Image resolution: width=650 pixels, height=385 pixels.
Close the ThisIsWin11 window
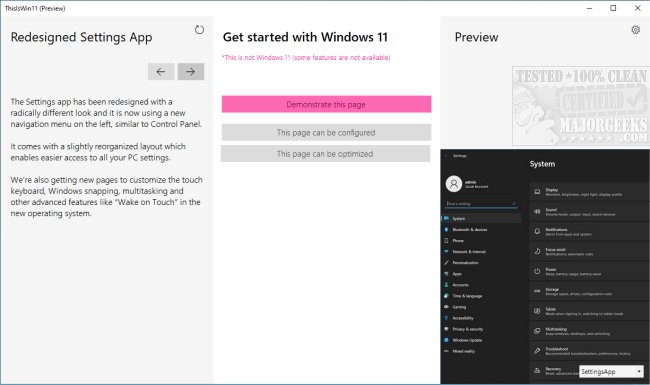638,8
